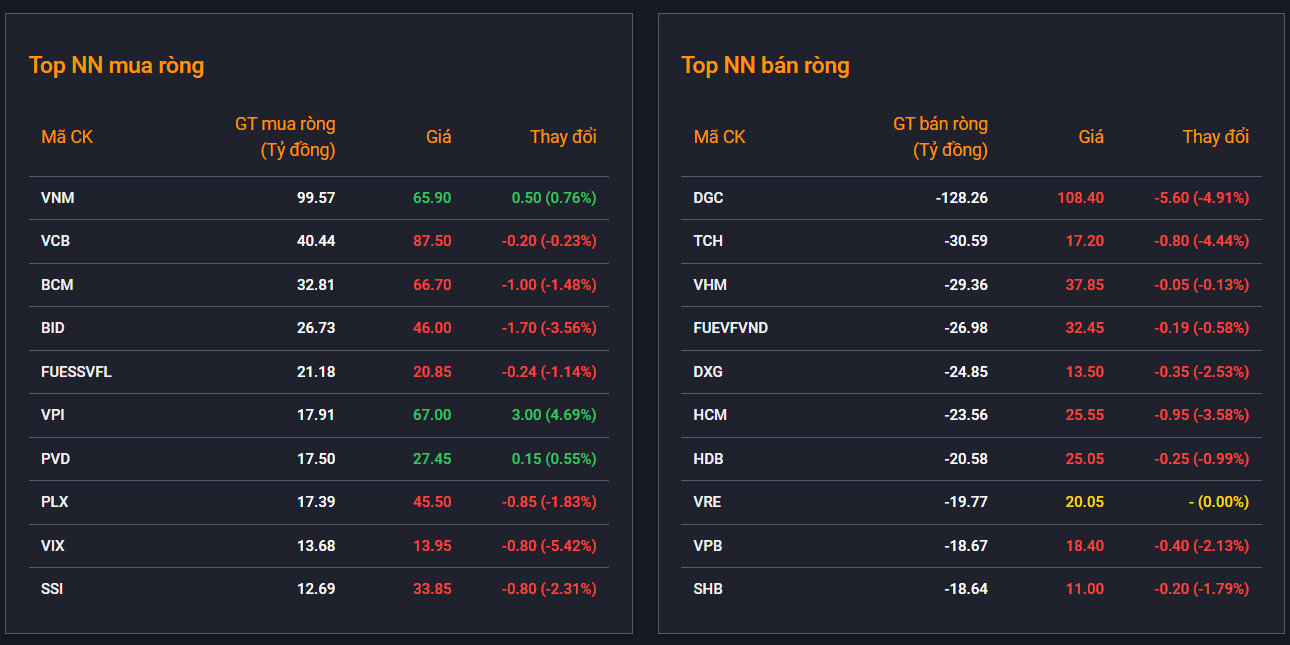Open the VCB ticker row
Image resolution: width=1290 pixels, height=645 pixels.
56,241
